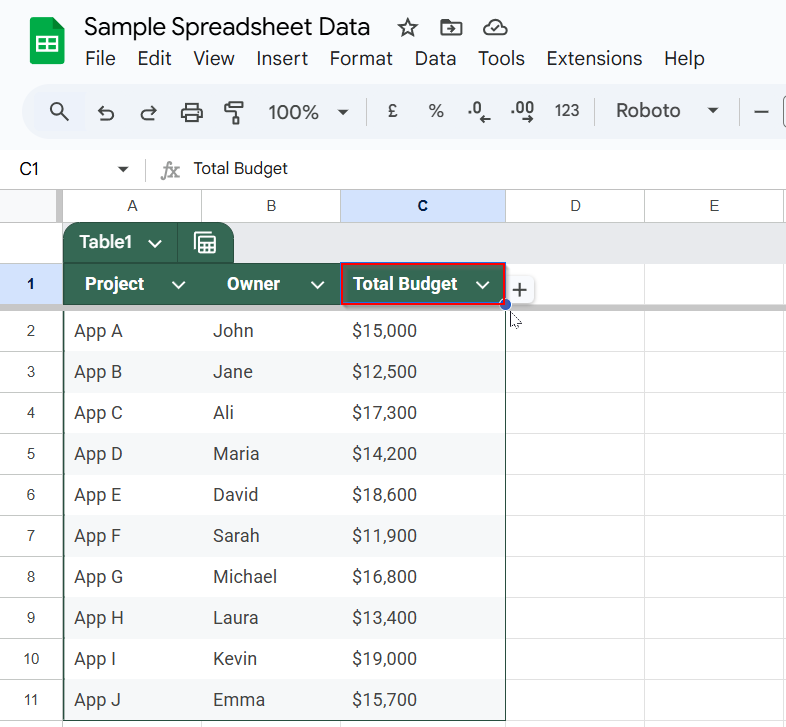Select cell containing $18,600
Viewport: 786px width, 727px height.
point(423,495)
